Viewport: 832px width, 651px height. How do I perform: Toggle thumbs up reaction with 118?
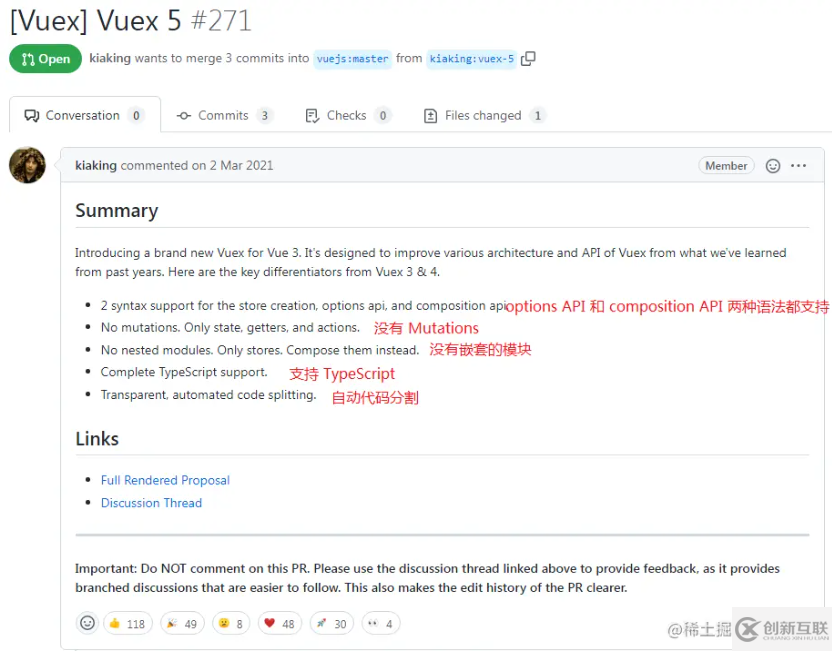pyautogui.click(x=127, y=623)
